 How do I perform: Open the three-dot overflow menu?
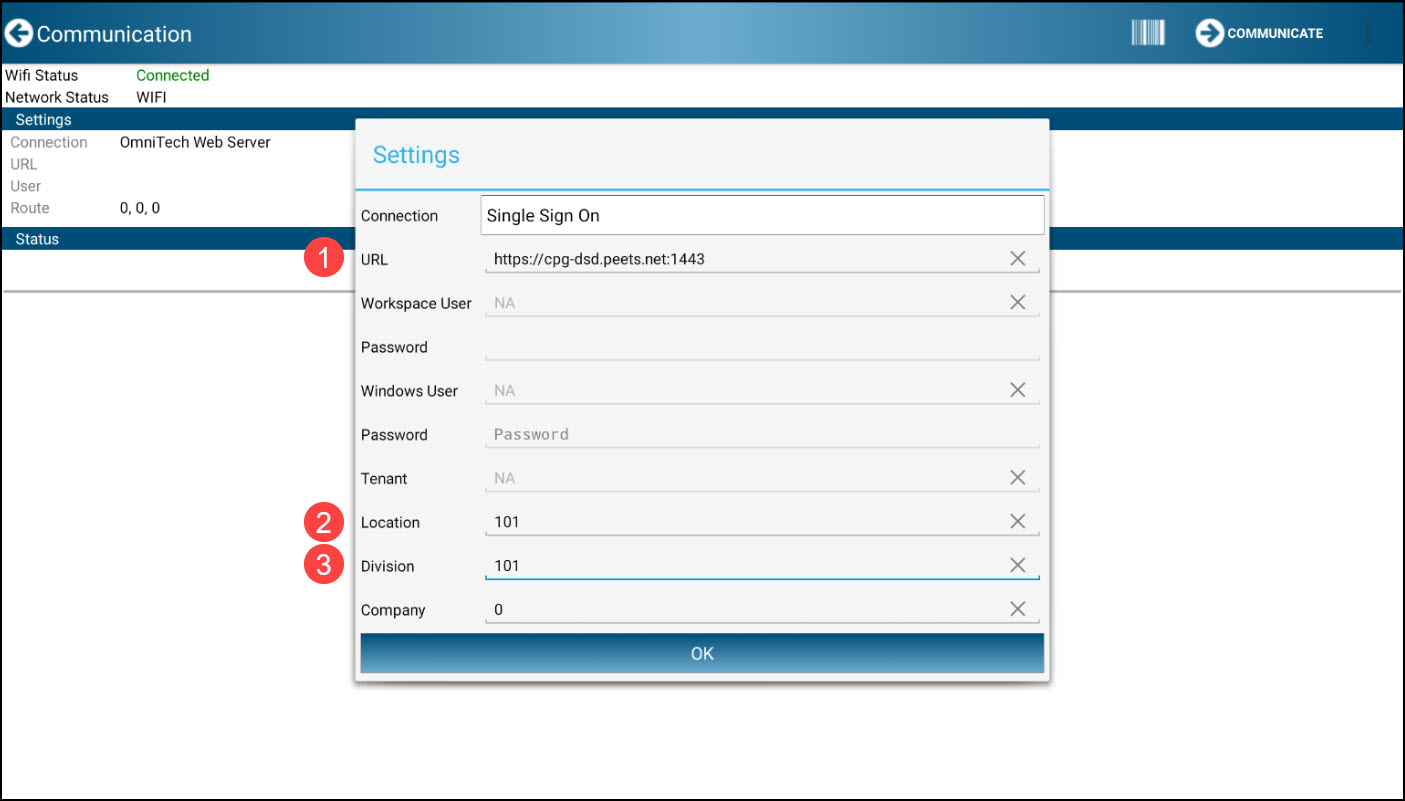[1368, 33]
